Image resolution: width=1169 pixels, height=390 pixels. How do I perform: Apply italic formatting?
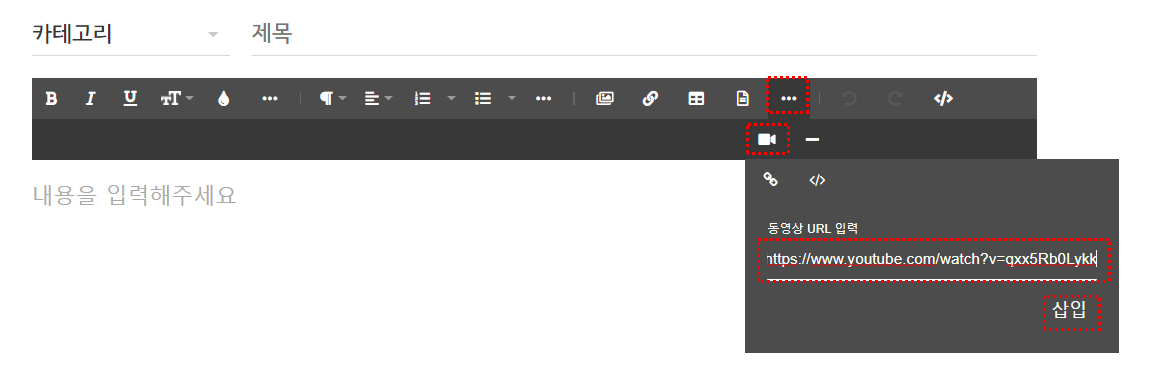point(91,98)
